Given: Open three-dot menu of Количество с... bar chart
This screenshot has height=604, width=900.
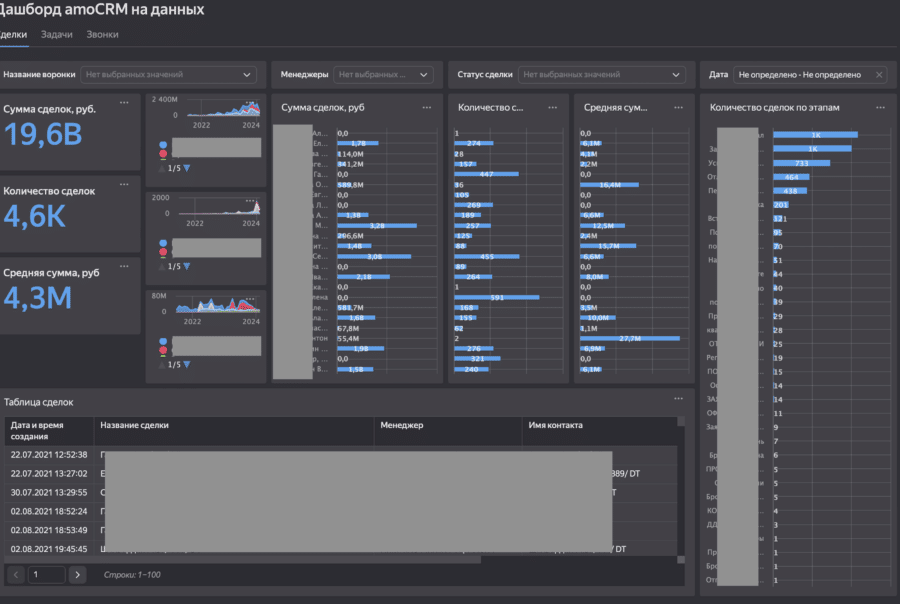Looking at the screenshot, I should [552, 107].
